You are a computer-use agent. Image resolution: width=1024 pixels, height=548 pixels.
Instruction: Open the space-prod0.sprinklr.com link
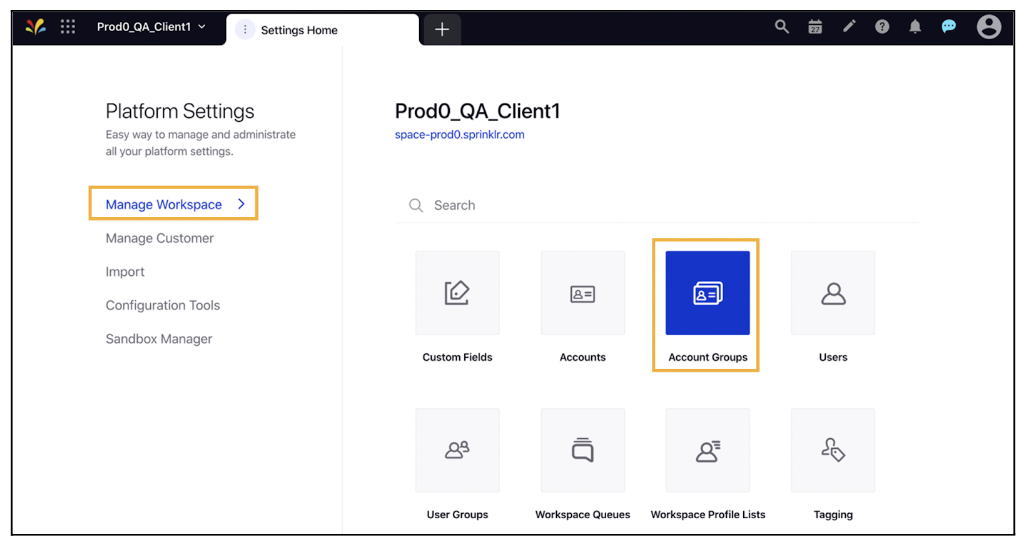[x=459, y=135]
